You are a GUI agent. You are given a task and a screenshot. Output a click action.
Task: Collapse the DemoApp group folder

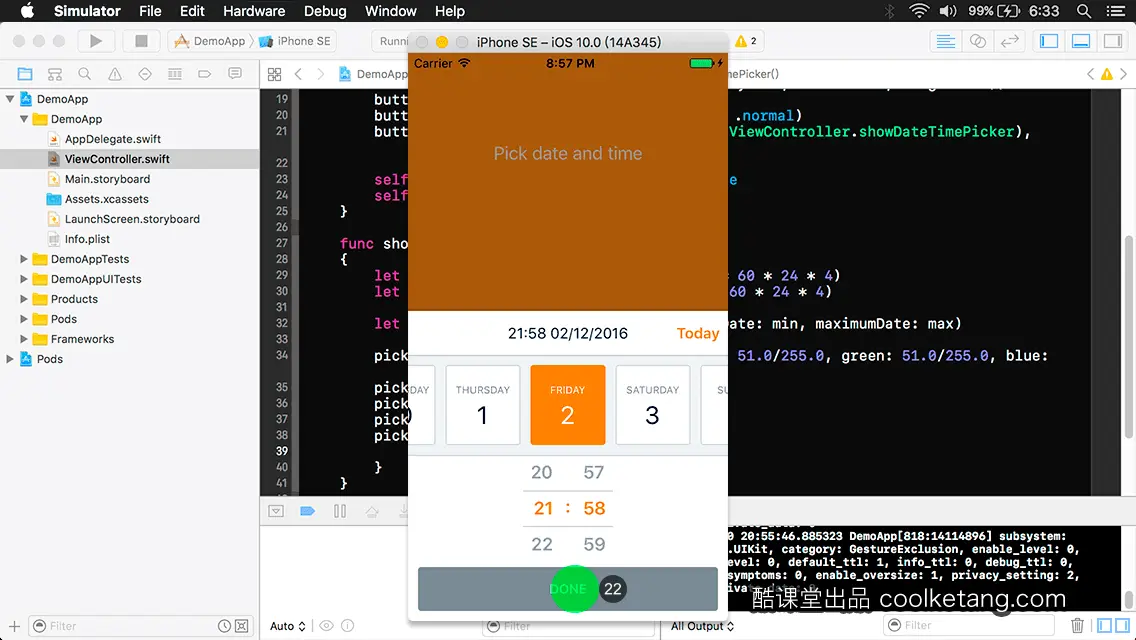(x=24, y=119)
